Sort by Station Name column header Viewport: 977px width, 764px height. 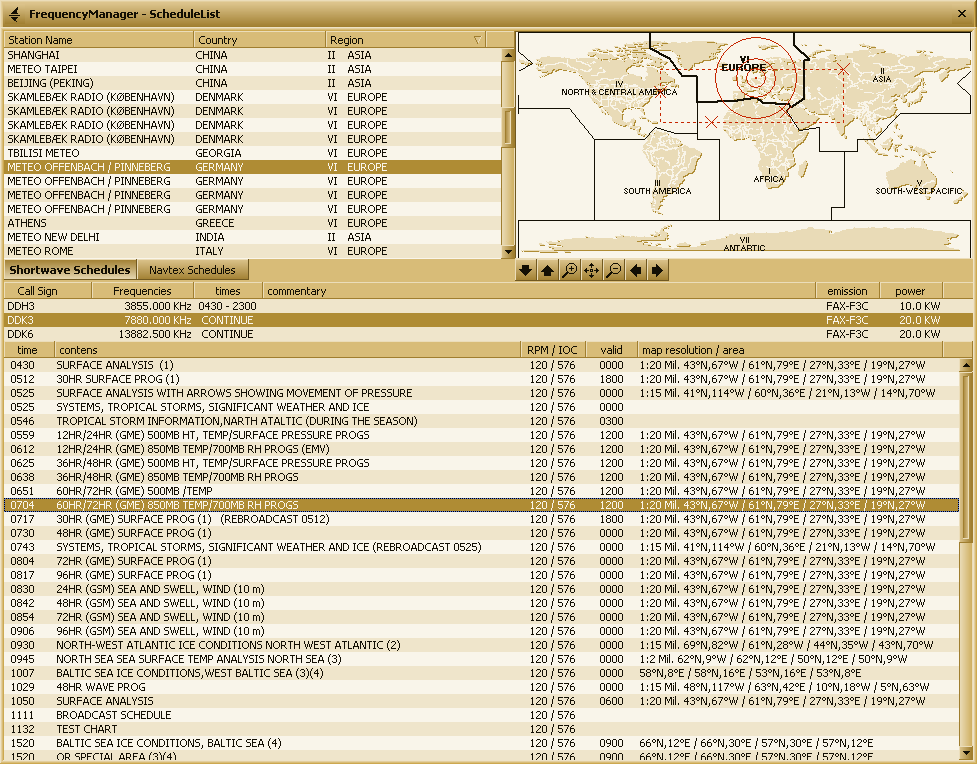click(98, 40)
